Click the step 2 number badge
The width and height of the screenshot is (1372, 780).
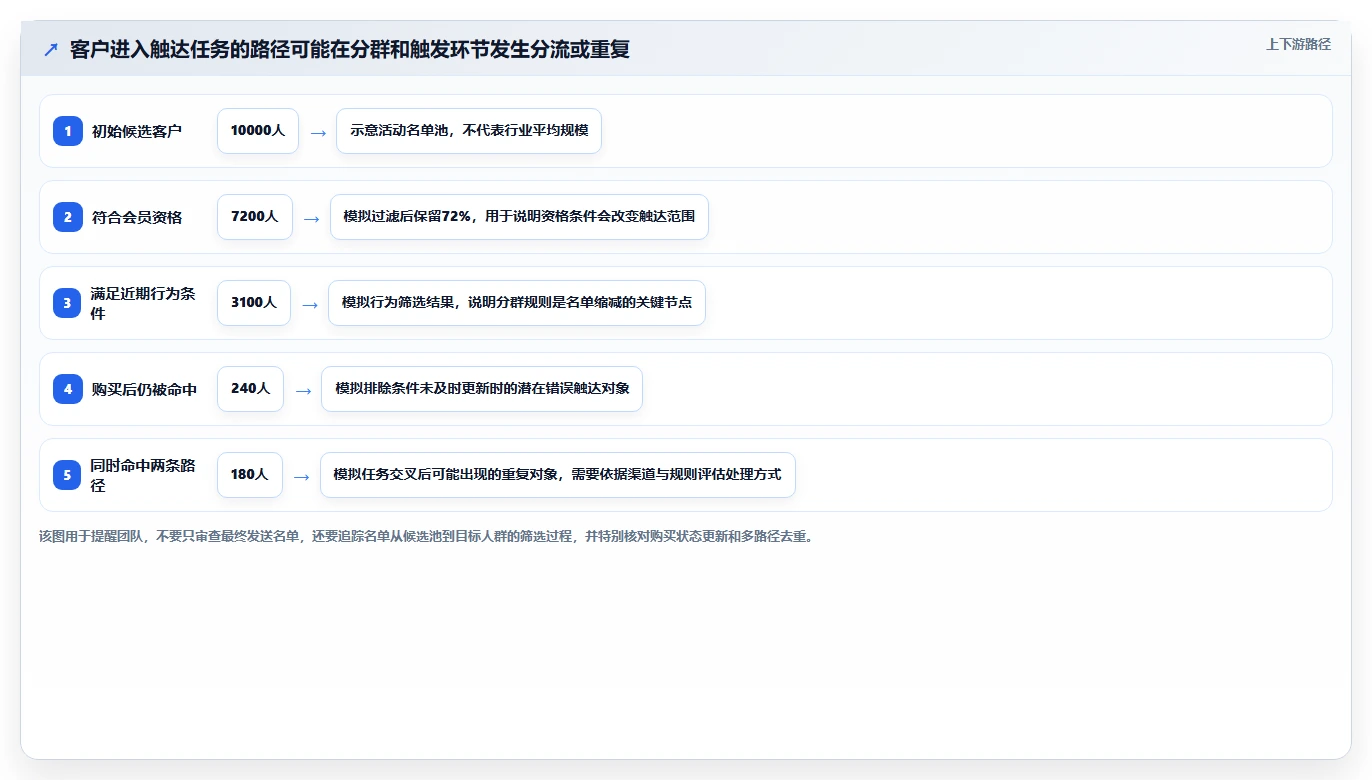click(68, 217)
